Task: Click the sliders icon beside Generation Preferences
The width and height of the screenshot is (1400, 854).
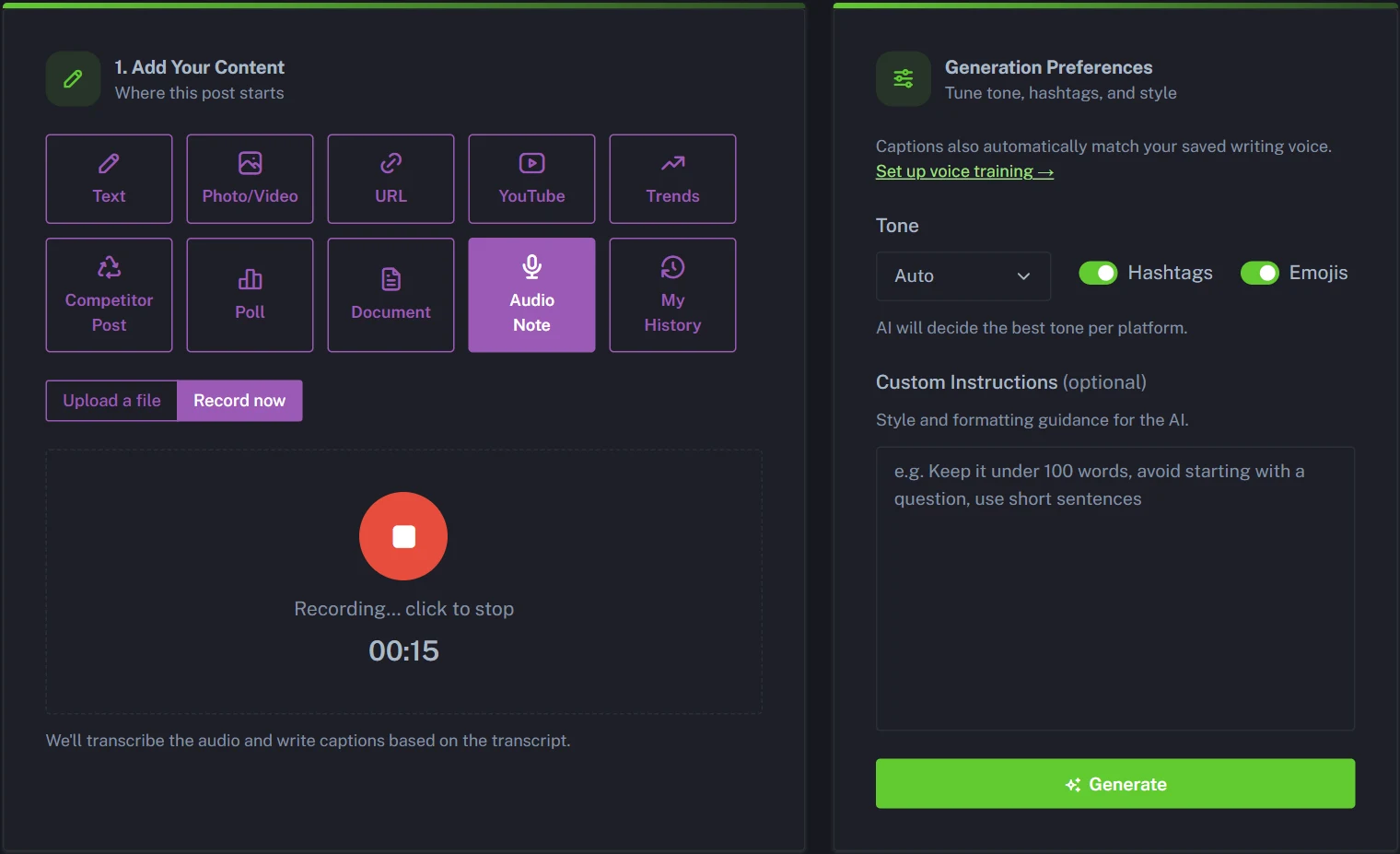Action: (903, 79)
